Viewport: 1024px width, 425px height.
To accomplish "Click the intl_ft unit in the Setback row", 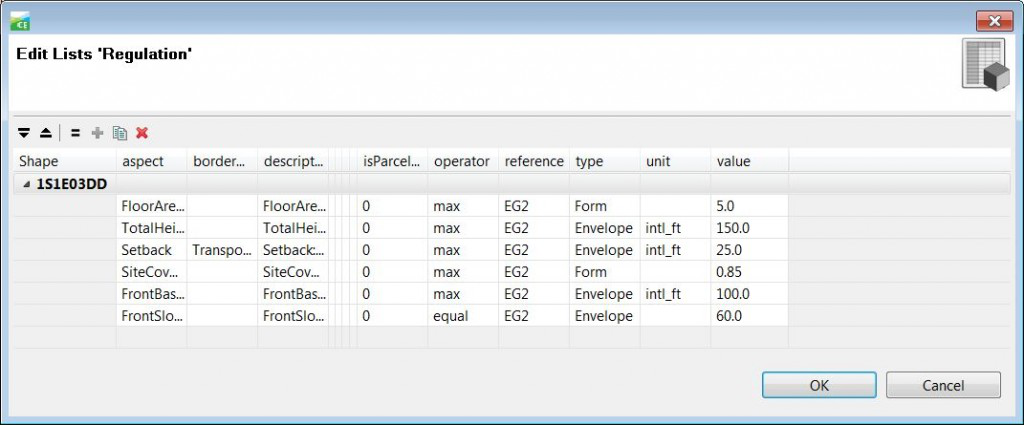I will pyautogui.click(x=675, y=250).
